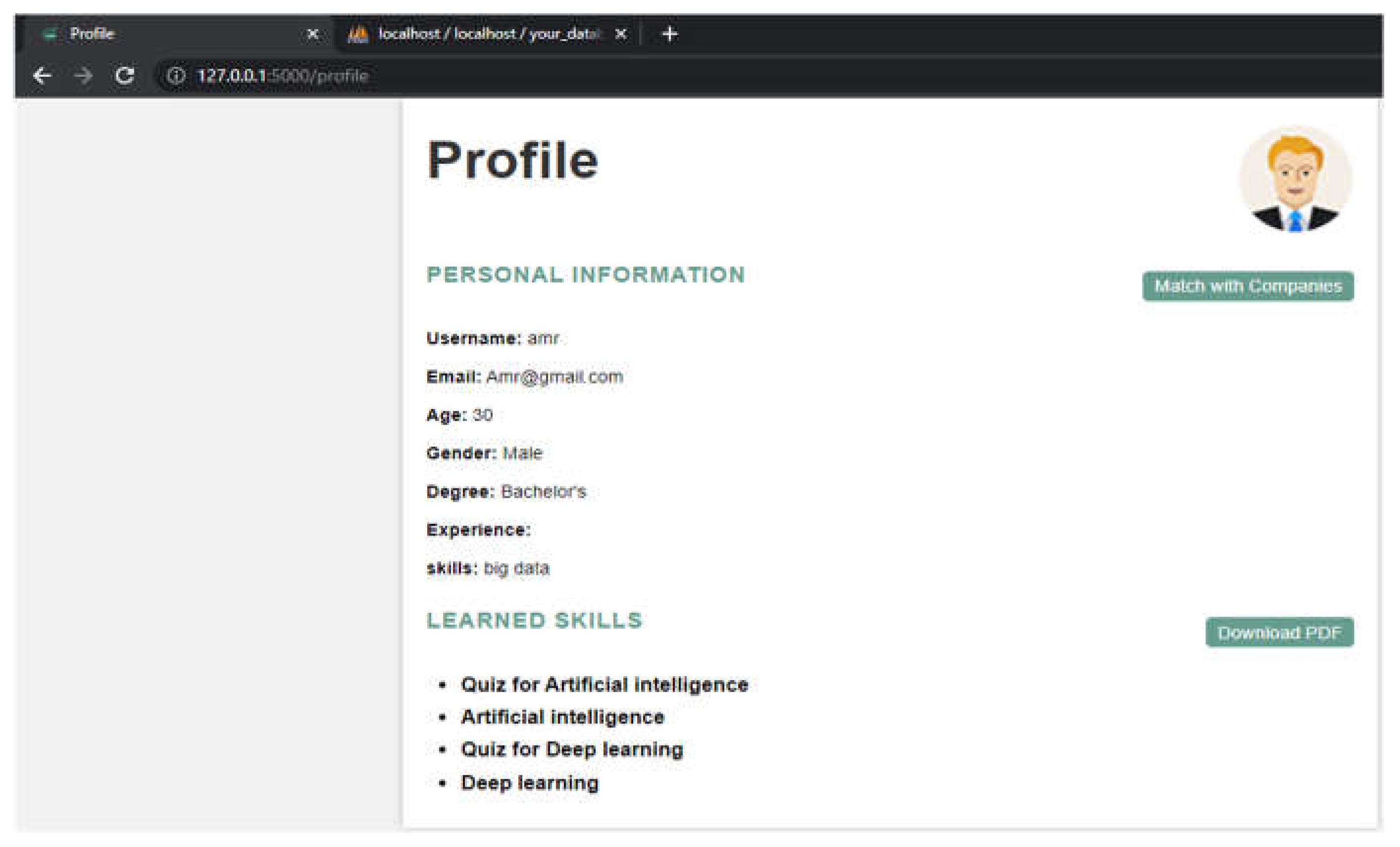Click the email Amr@gmail.com
1400x847 pixels.
click(554, 377)
